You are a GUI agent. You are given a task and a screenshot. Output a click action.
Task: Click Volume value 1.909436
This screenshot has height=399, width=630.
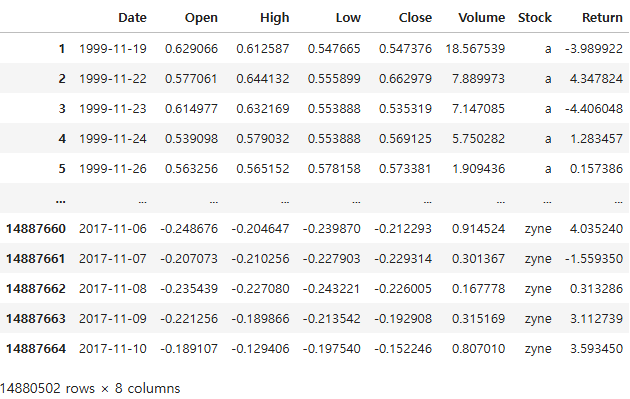click(x=478, y=169)
